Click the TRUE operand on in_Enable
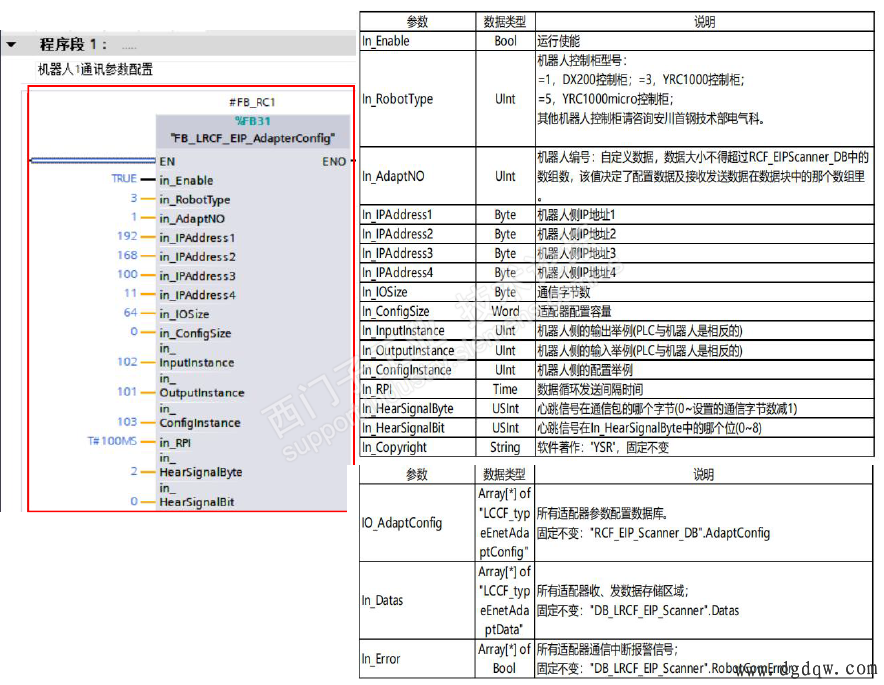 [124, 180]
